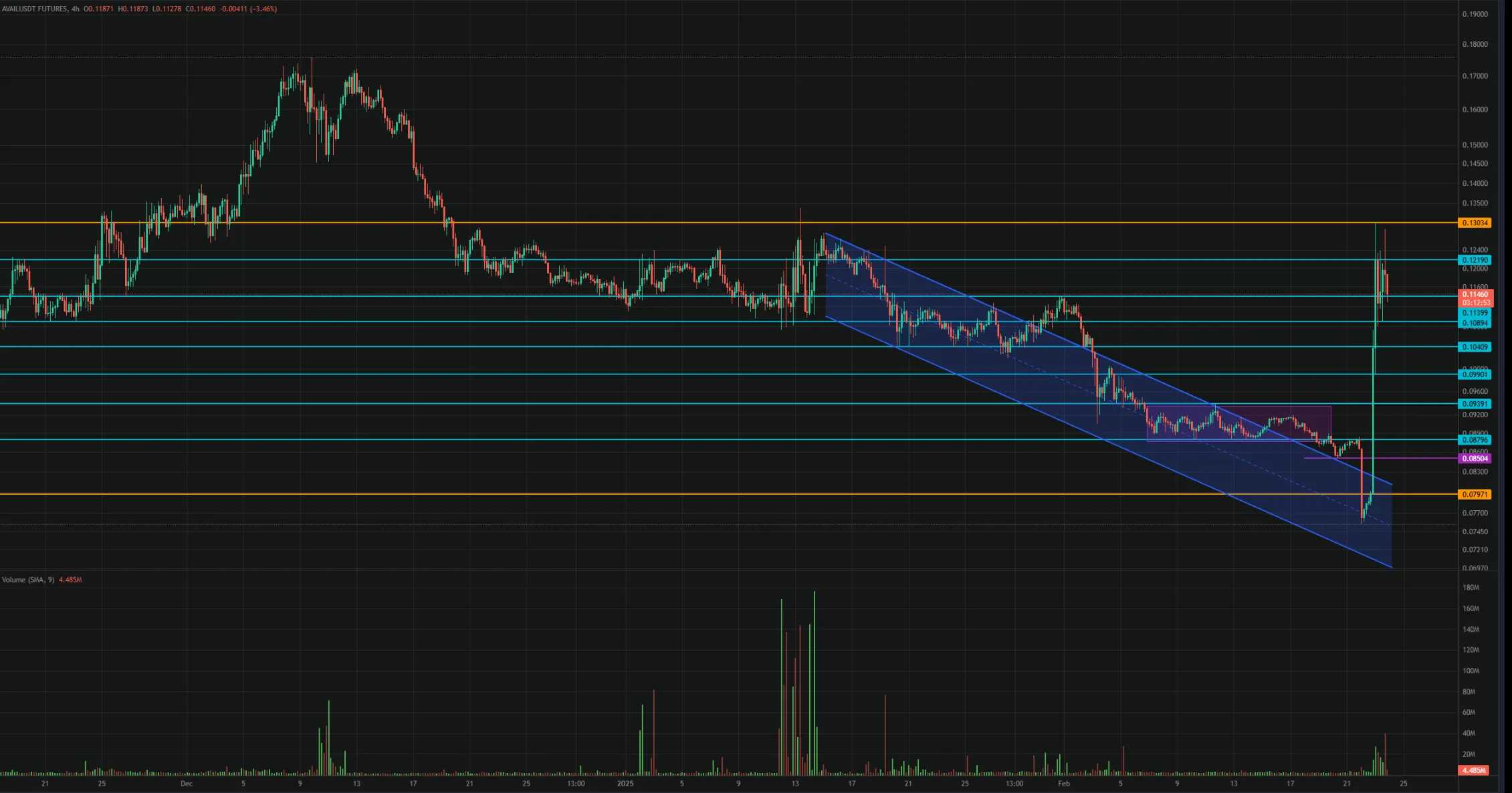
Task: Click the 0.07450 price axis tick
Action: (1475, 532)
